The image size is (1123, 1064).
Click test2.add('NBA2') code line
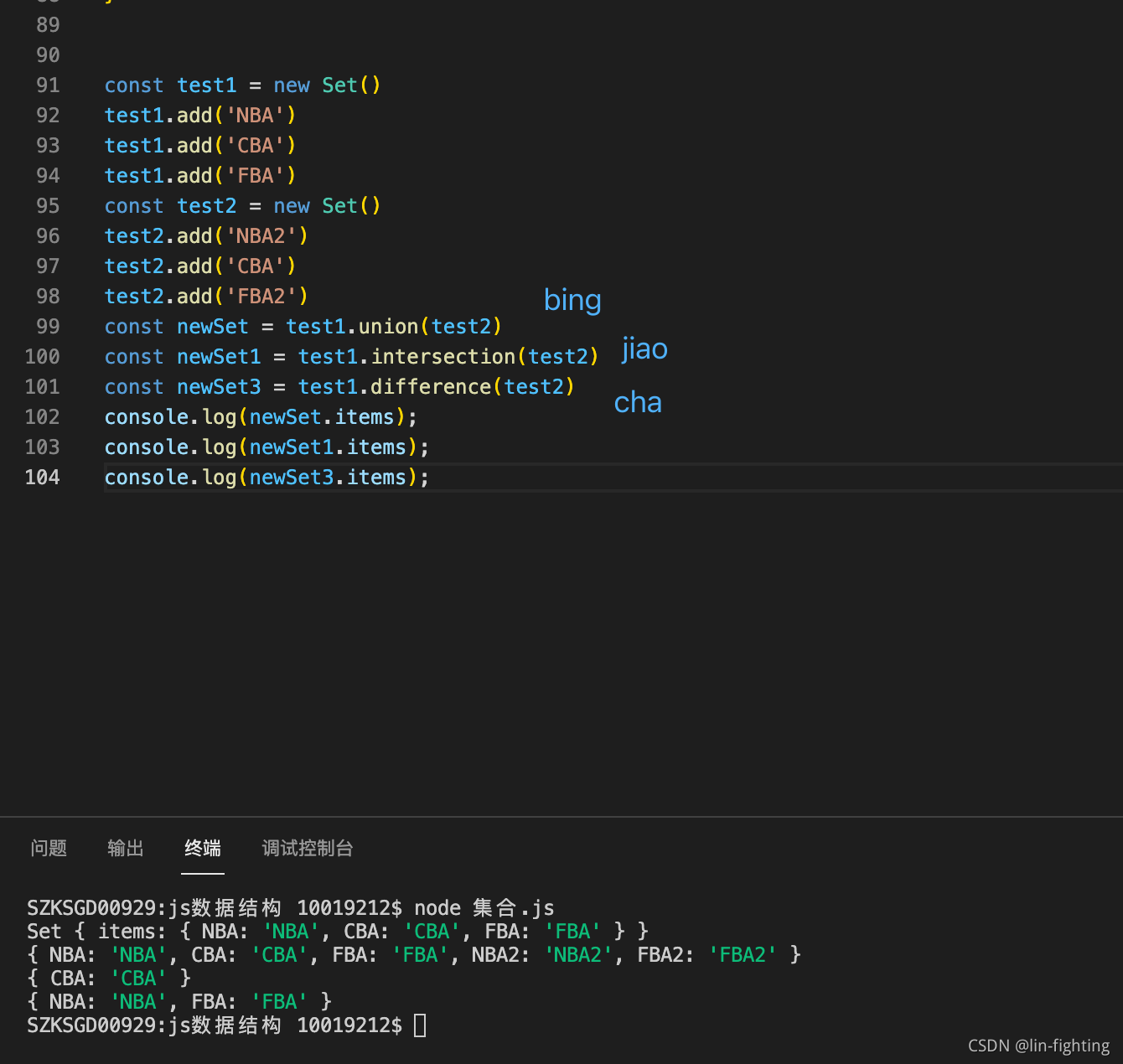tap(206, 236)
